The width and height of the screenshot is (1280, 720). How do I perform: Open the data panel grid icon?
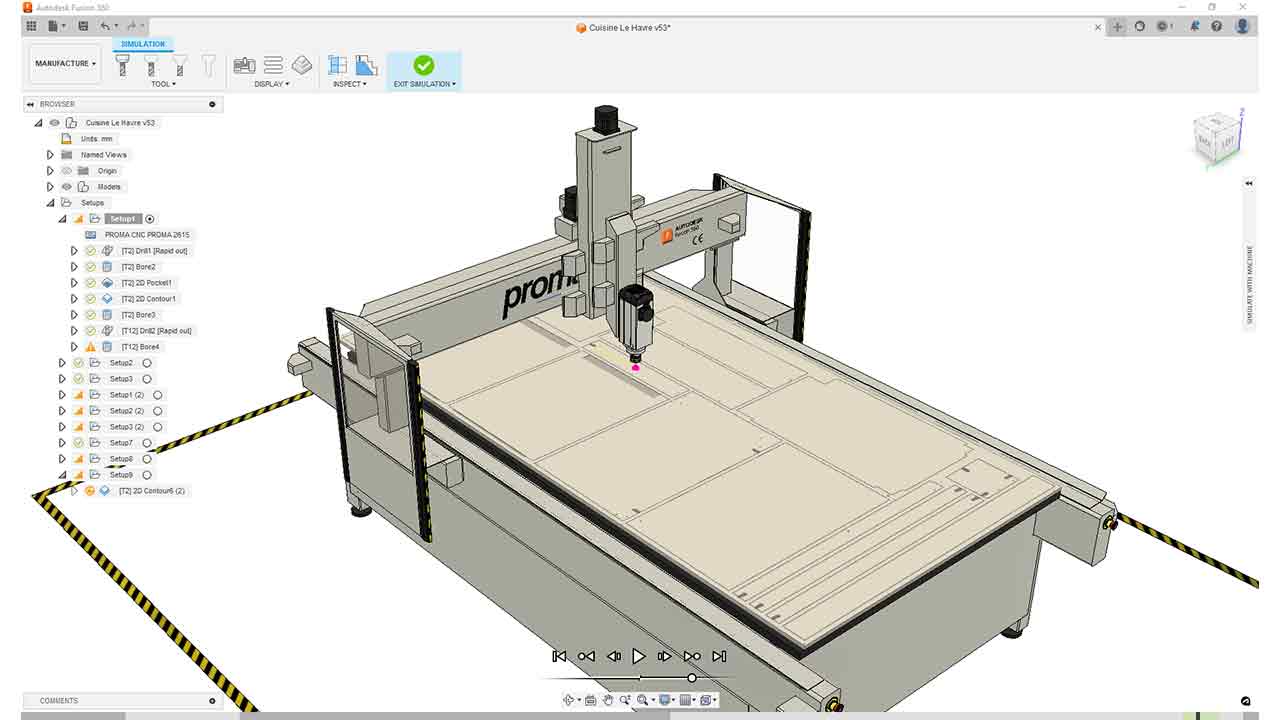click(31, 26)
